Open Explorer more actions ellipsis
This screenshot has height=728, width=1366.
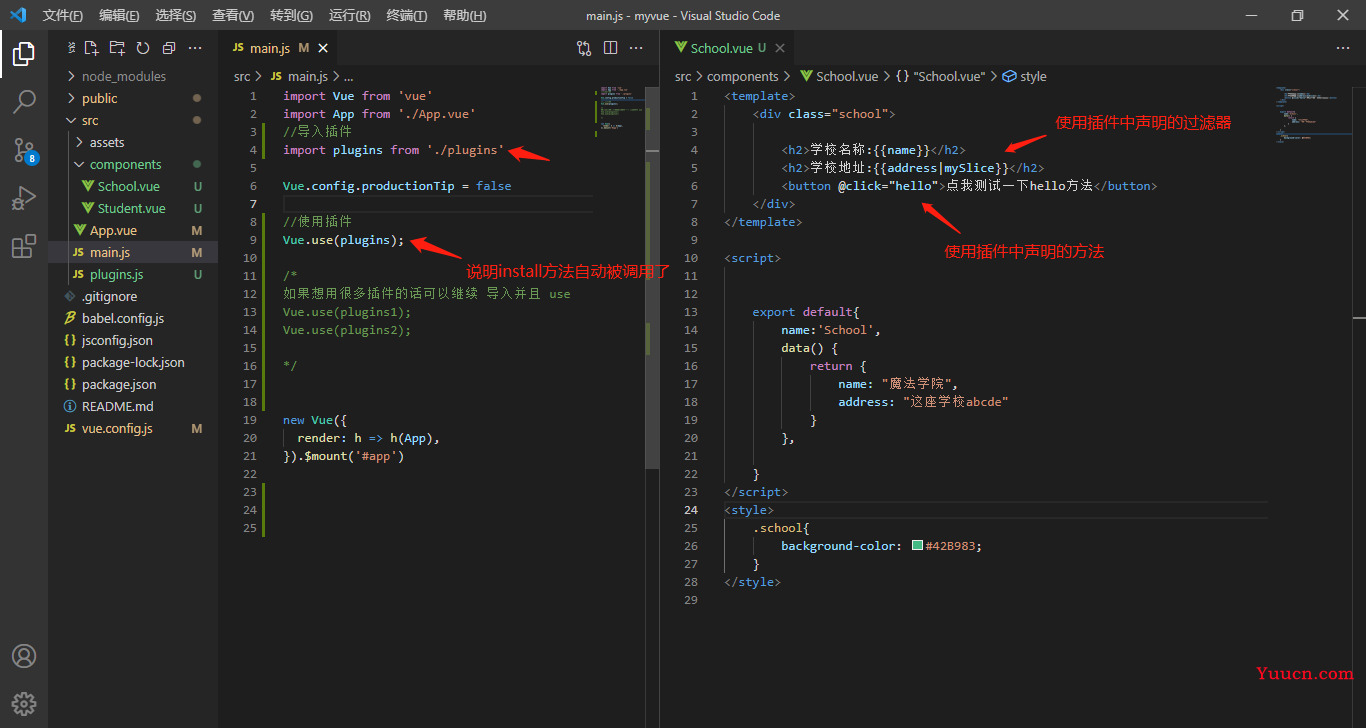click(x=196, y=48)
